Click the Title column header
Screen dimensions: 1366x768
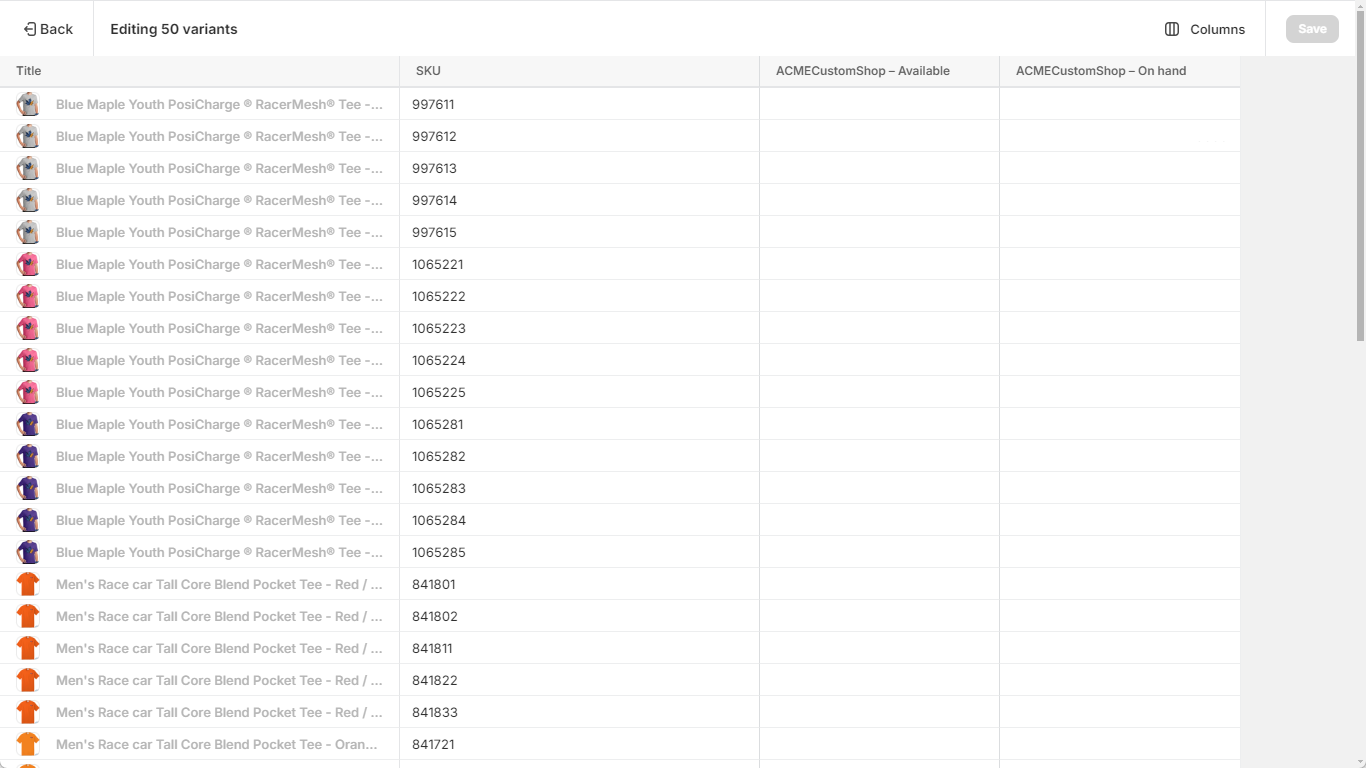tap(28, 70)
